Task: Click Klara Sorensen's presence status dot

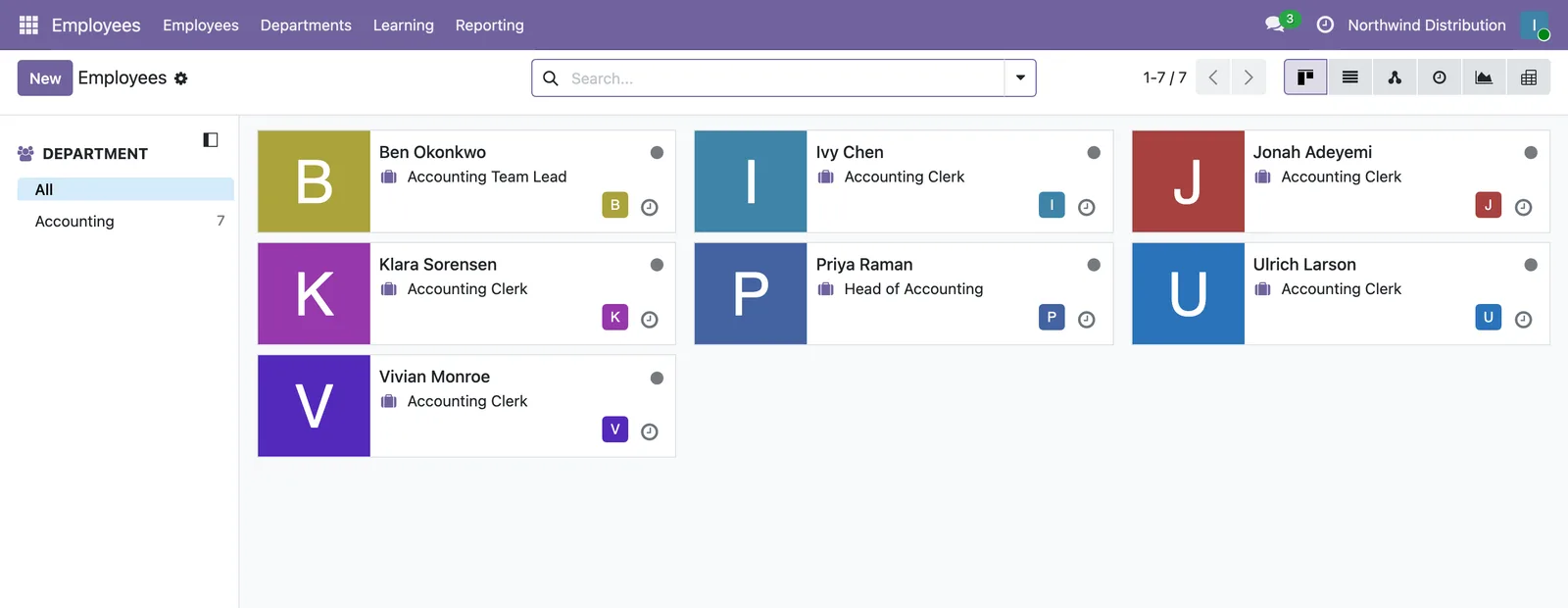Action: (x=658, y=265)
